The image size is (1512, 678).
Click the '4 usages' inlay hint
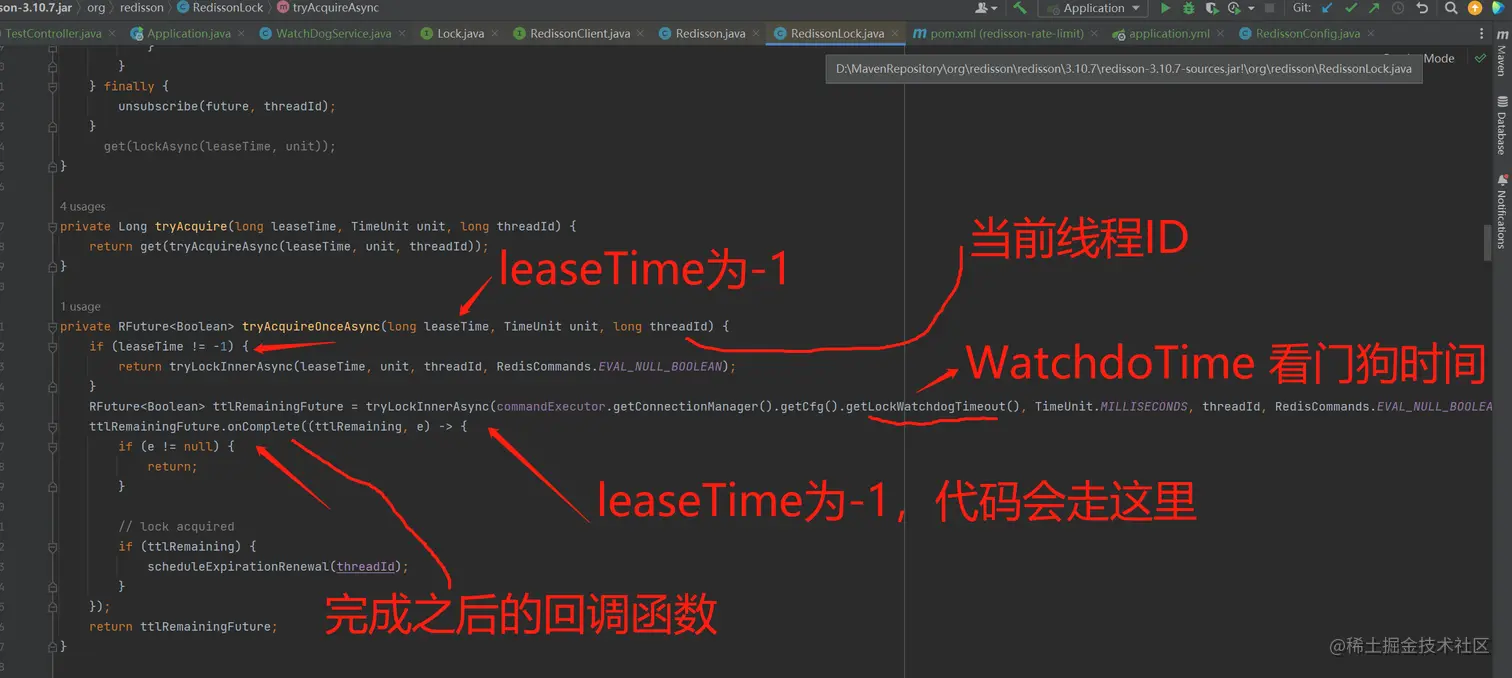click(x=83, y=207)
